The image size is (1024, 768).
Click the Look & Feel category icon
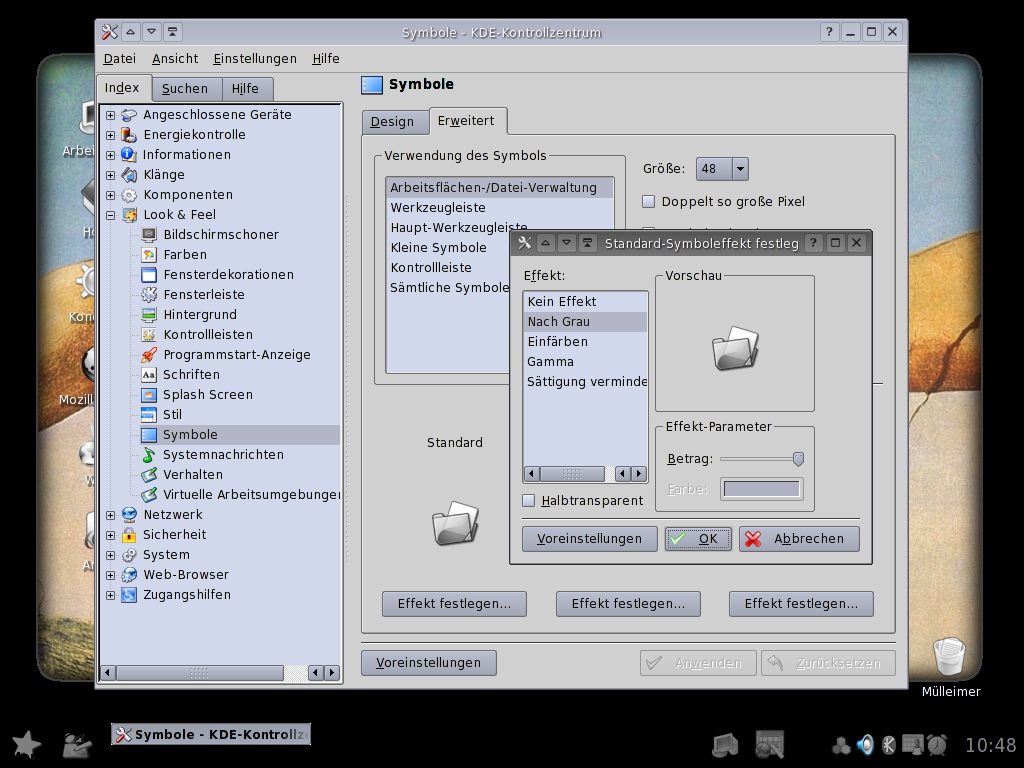(129, 215)
